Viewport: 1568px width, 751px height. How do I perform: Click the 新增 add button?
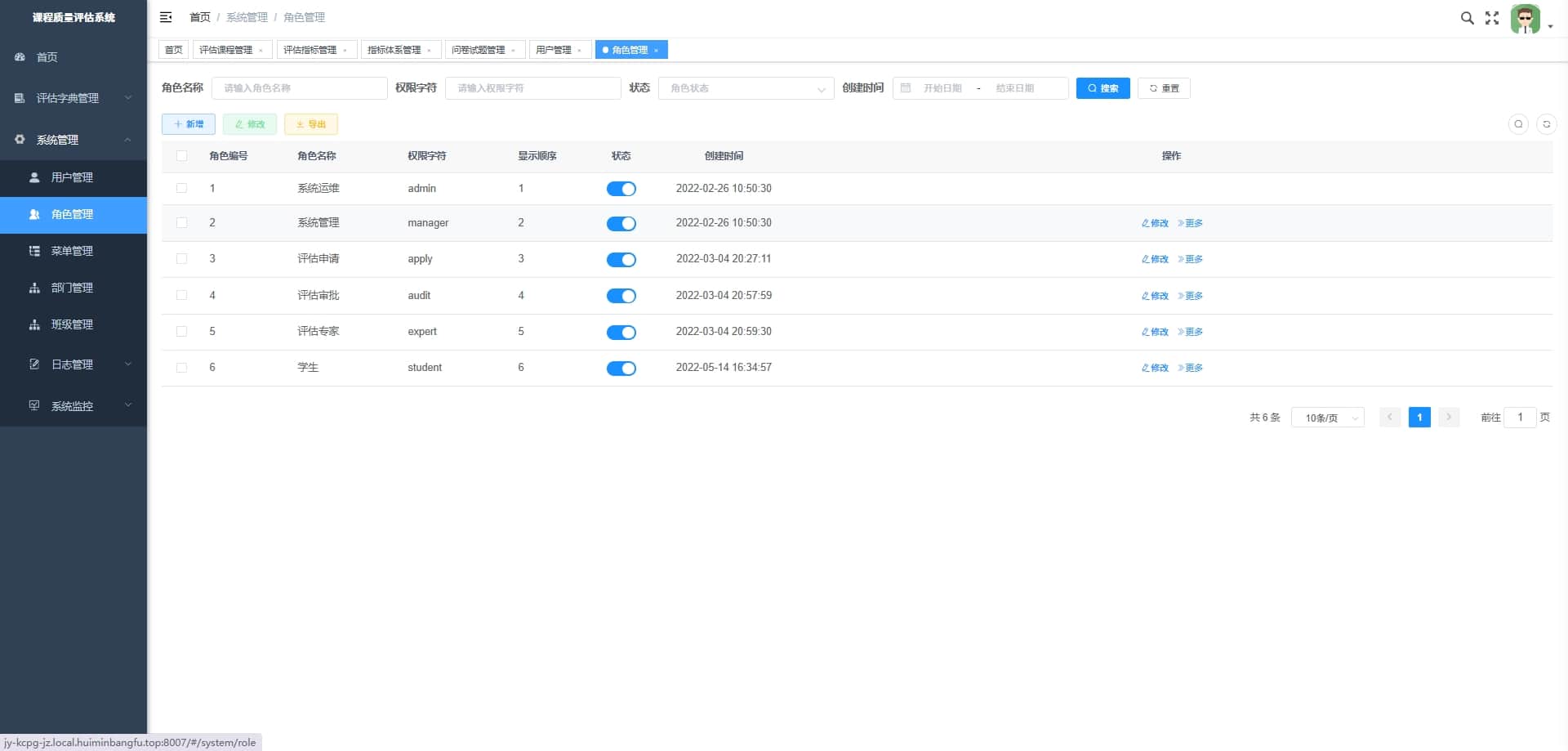(x=189, y=124)
